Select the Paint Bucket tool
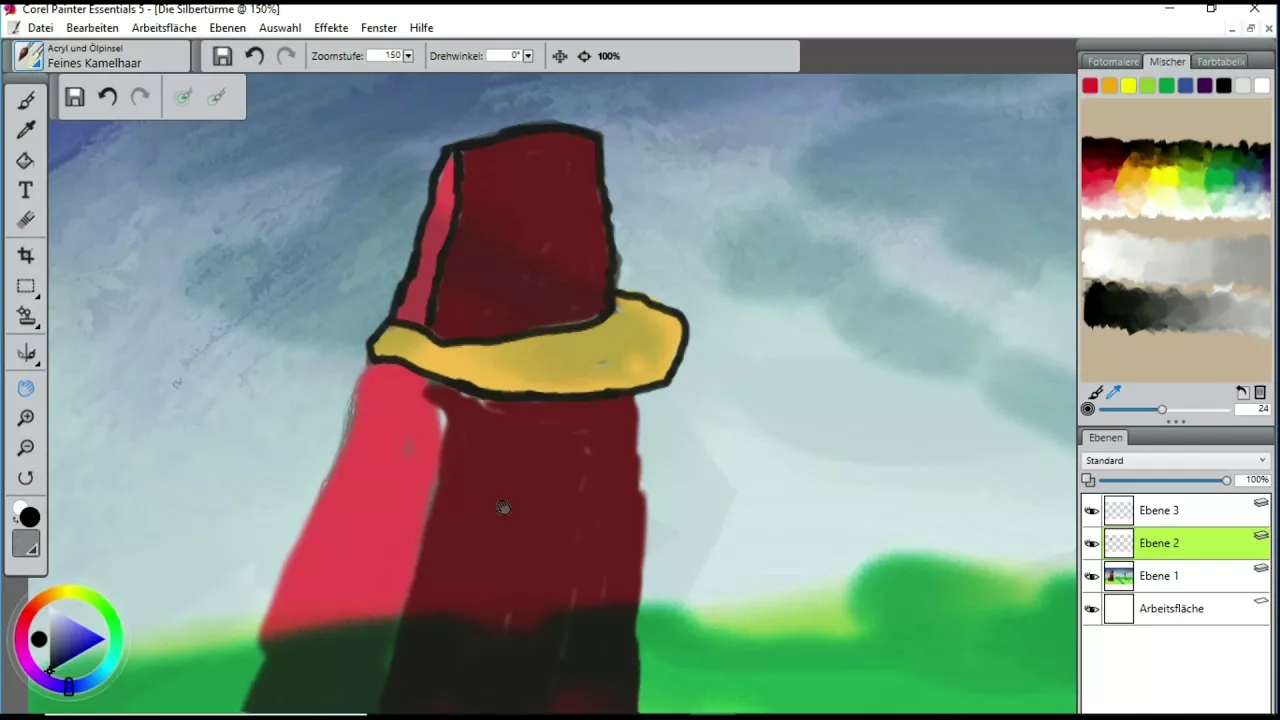The image size is (1280, 720). 26,160
